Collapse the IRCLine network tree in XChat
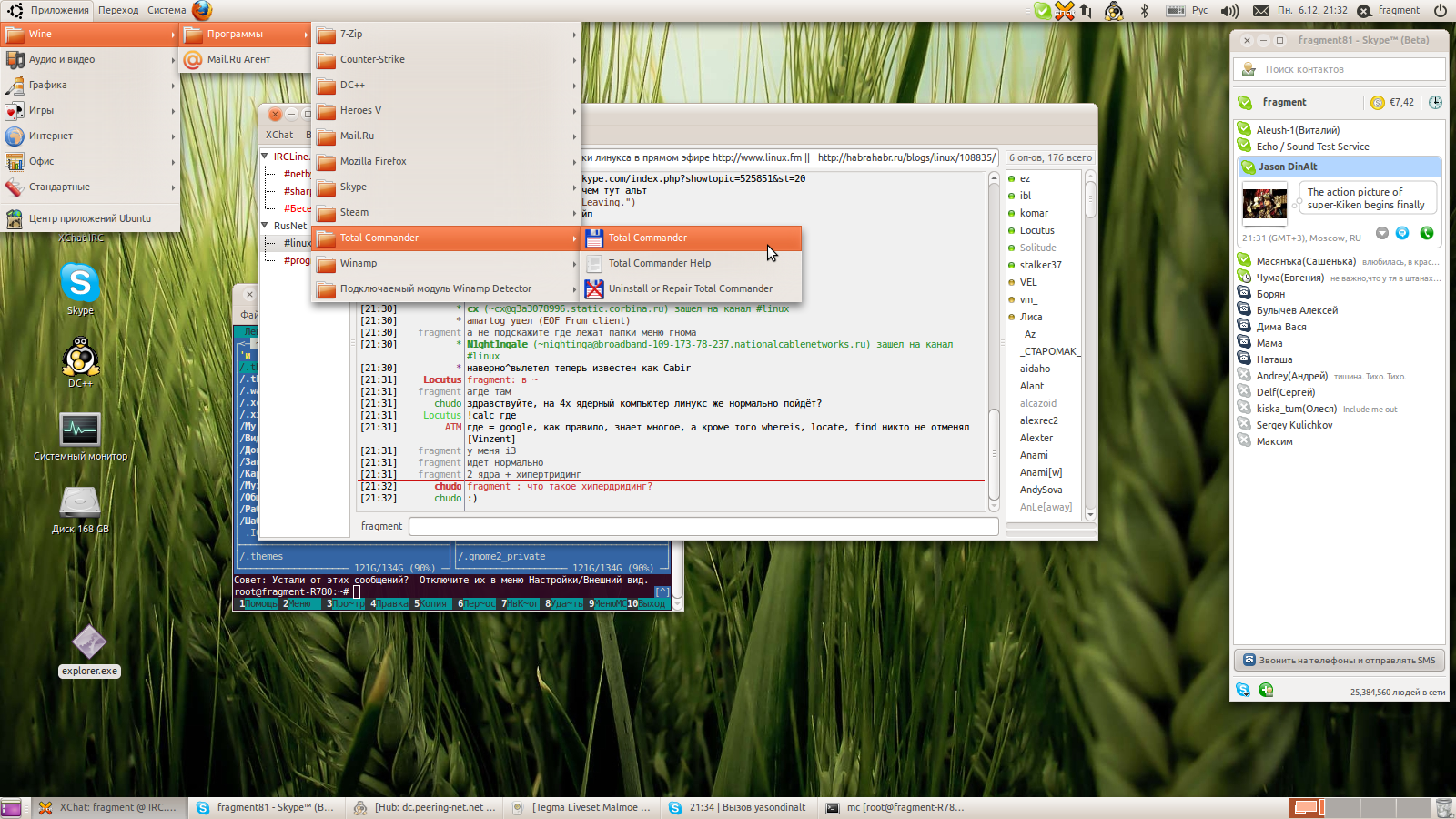The height and width of the screenshot is (819, 1456). (265, 157)
